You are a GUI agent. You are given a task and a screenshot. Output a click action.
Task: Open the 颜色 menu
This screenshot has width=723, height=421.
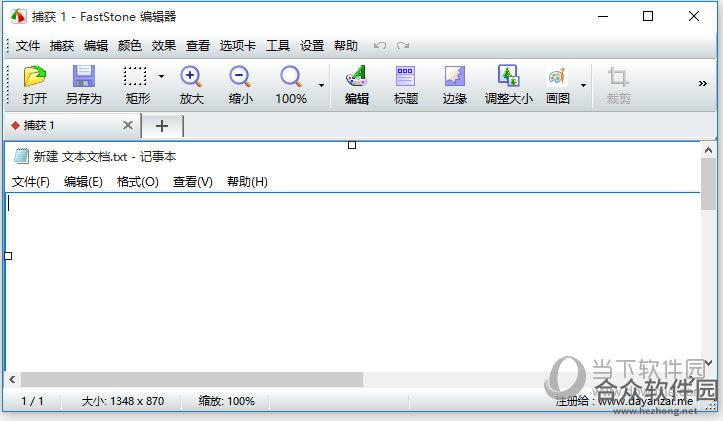tap(130, 46)
